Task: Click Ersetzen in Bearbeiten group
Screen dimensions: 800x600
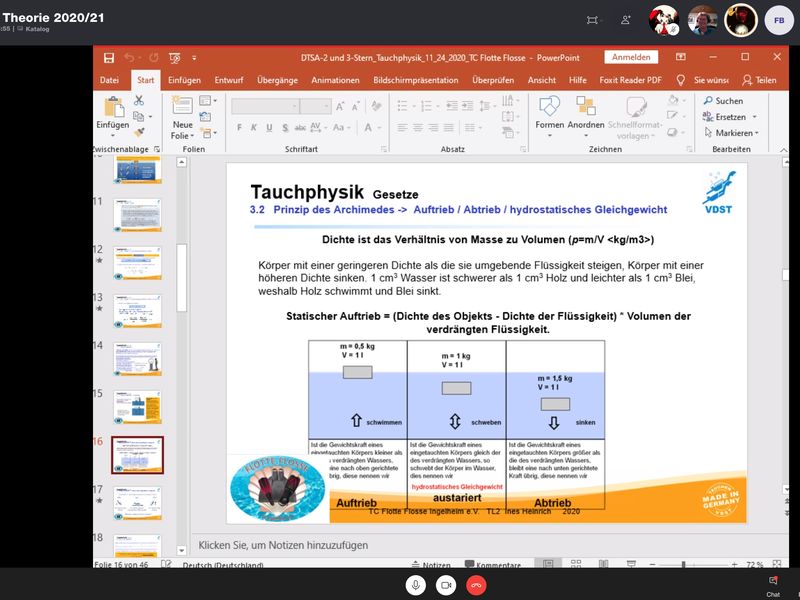Action: point(725,117)
